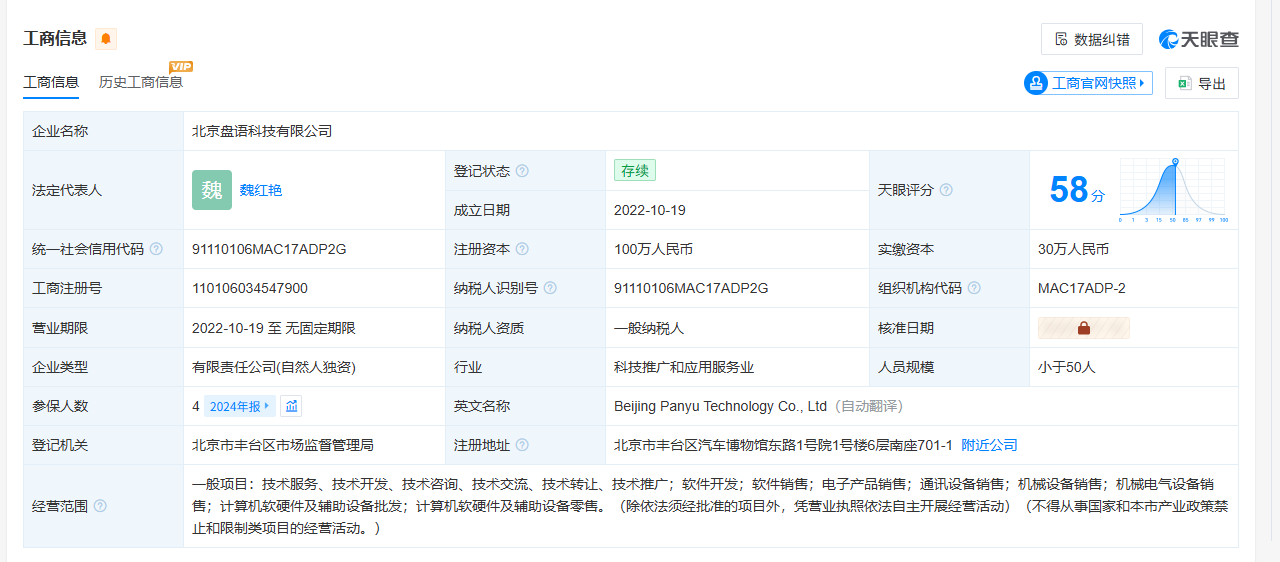This screenshot has height=562, width=1280.
Task: Click the locked 核准日期 value
Action: point(1084,328)
